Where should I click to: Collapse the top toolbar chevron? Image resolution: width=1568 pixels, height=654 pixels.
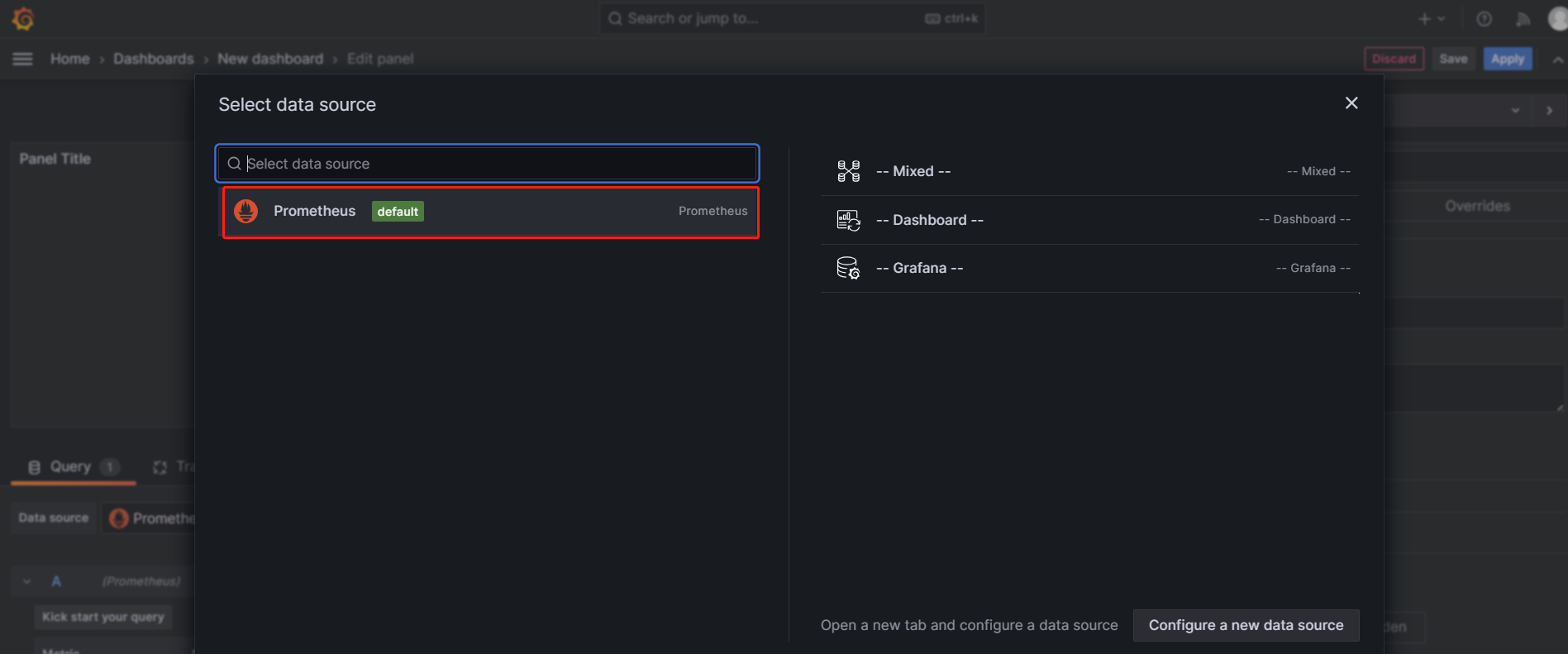pyautogui.click(x=1558, y=60)
